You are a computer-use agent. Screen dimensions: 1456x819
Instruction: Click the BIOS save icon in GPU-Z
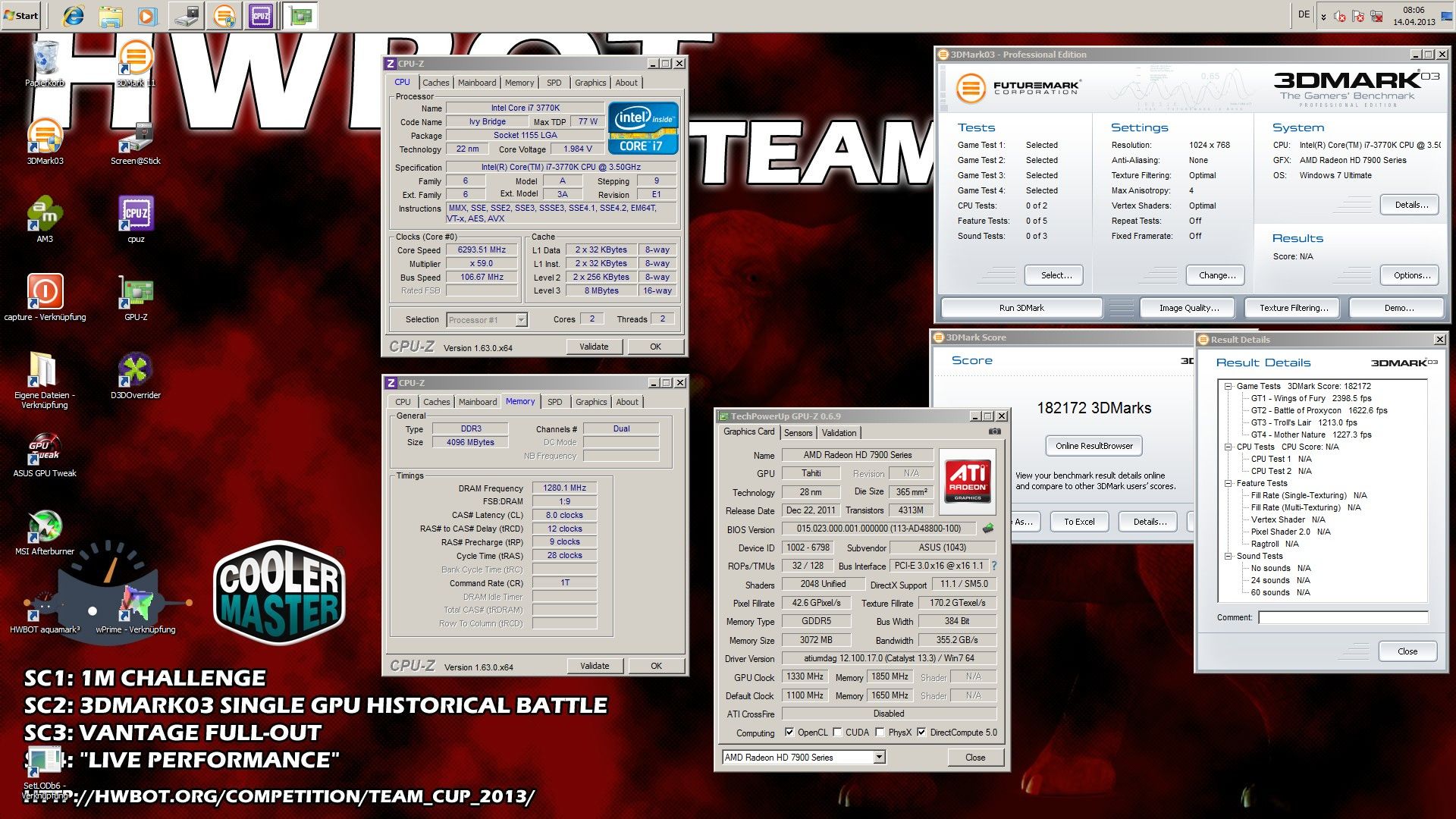coord(988,529)
